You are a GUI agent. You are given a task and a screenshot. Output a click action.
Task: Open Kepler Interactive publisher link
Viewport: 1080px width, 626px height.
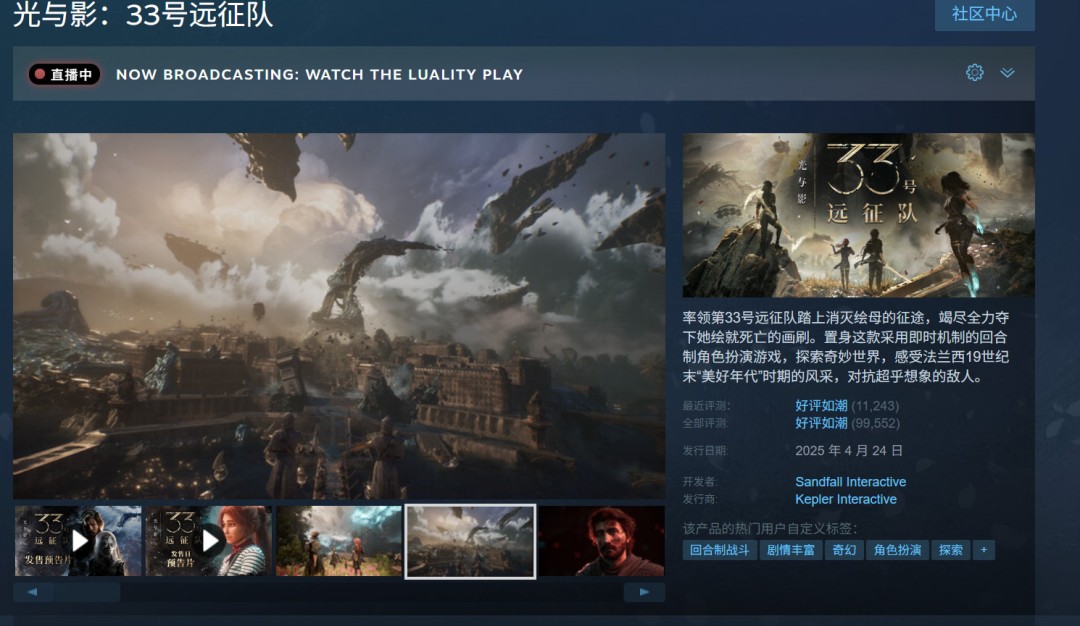[x=845, y=499]
